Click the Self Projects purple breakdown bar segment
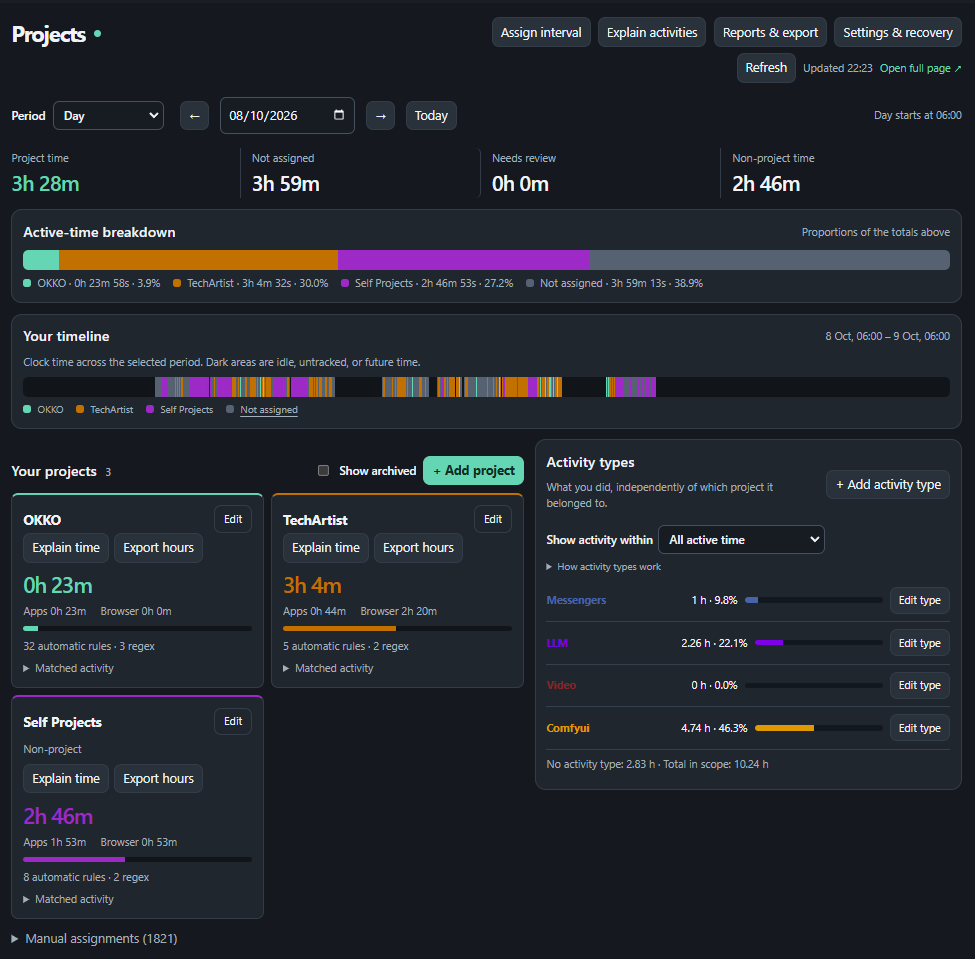 click(x=463, y=260)
